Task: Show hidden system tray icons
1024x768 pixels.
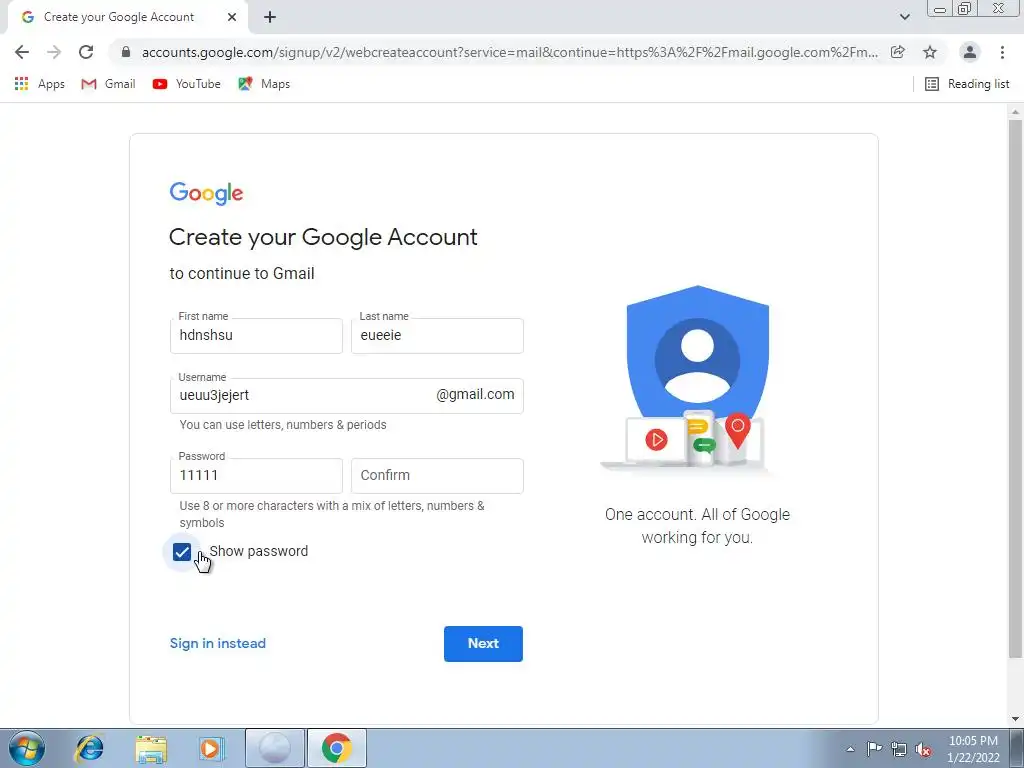Action: tap(850, 749)
